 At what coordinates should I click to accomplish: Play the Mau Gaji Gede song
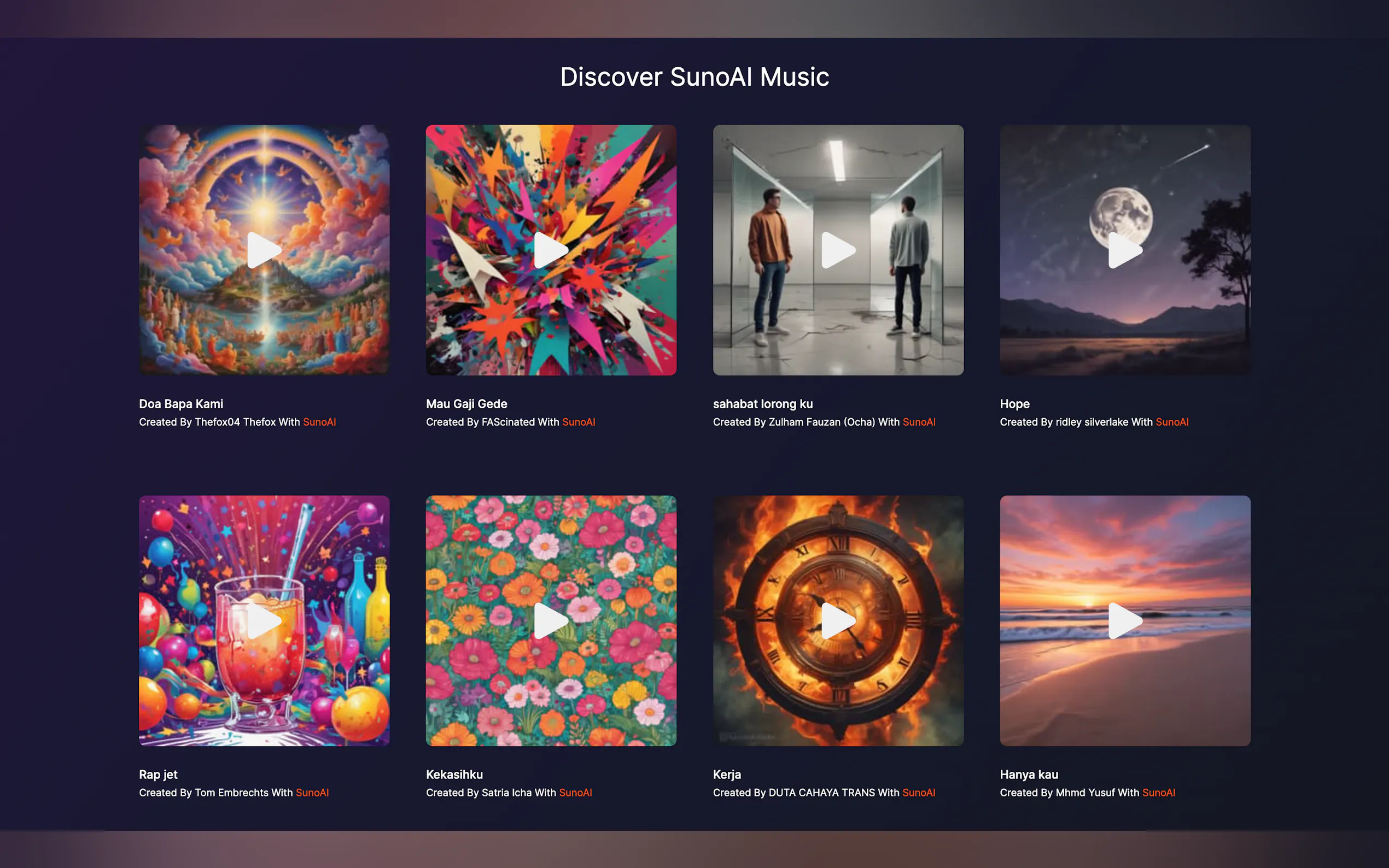[551, 250]
